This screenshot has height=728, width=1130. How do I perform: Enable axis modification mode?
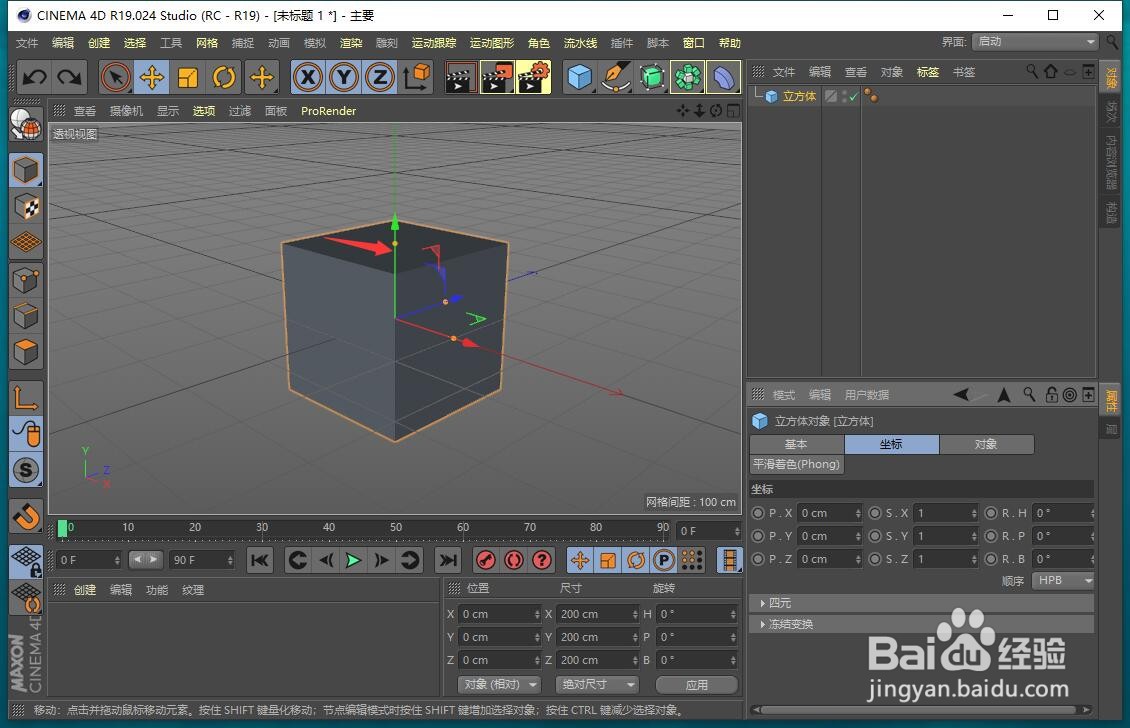(x=26, y=397)
